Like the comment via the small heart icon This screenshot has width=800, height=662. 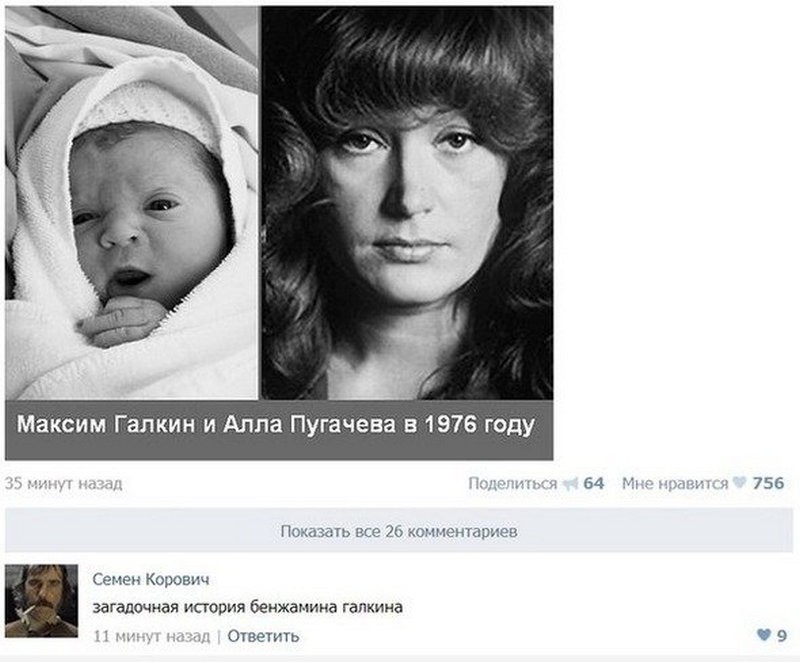[764, 635]
